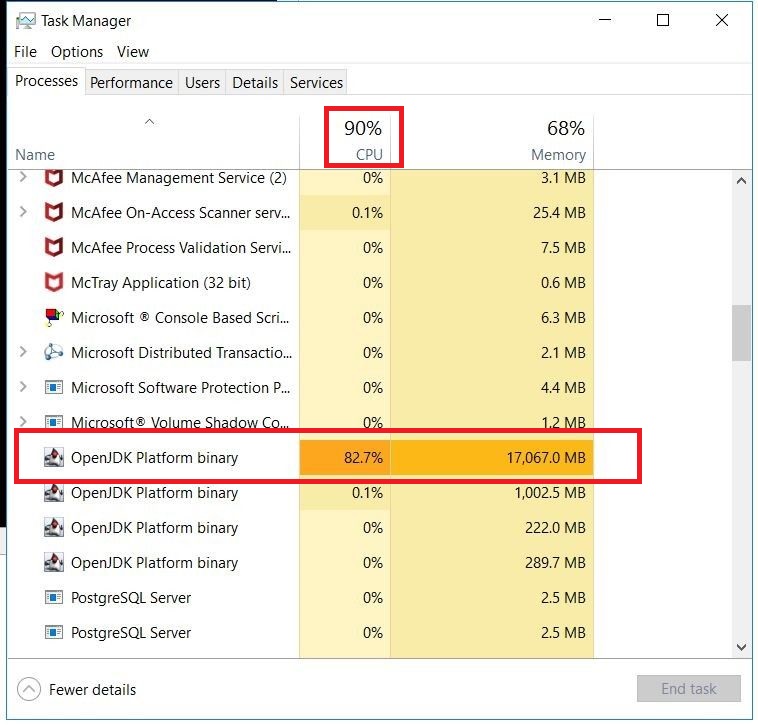Click the Microsoft Distributed Transaction icon
Viewport: 758px width, 725px height.
(x=54, y=353)
